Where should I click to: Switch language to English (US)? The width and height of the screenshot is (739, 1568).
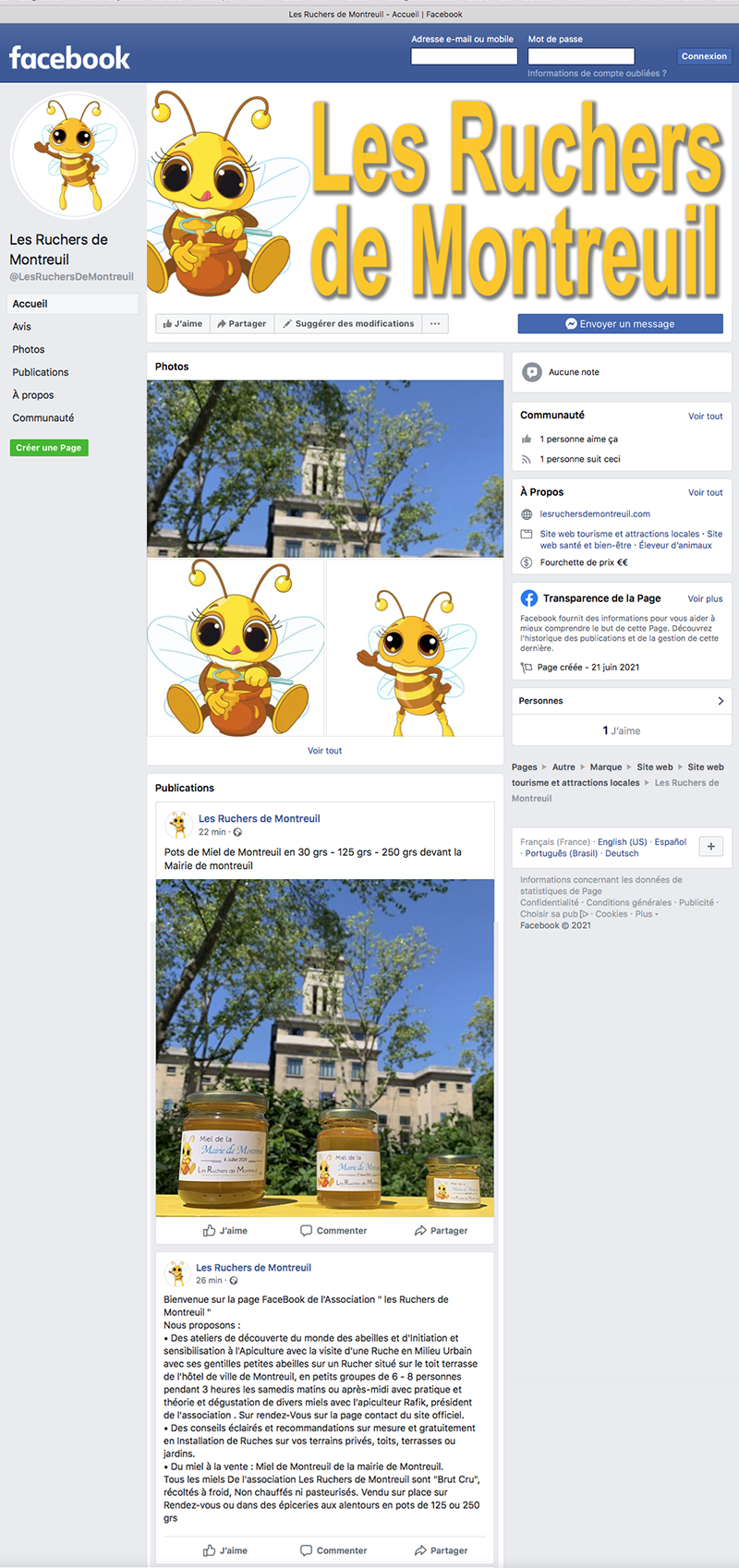pyautogui.click(x=622, y=842)
